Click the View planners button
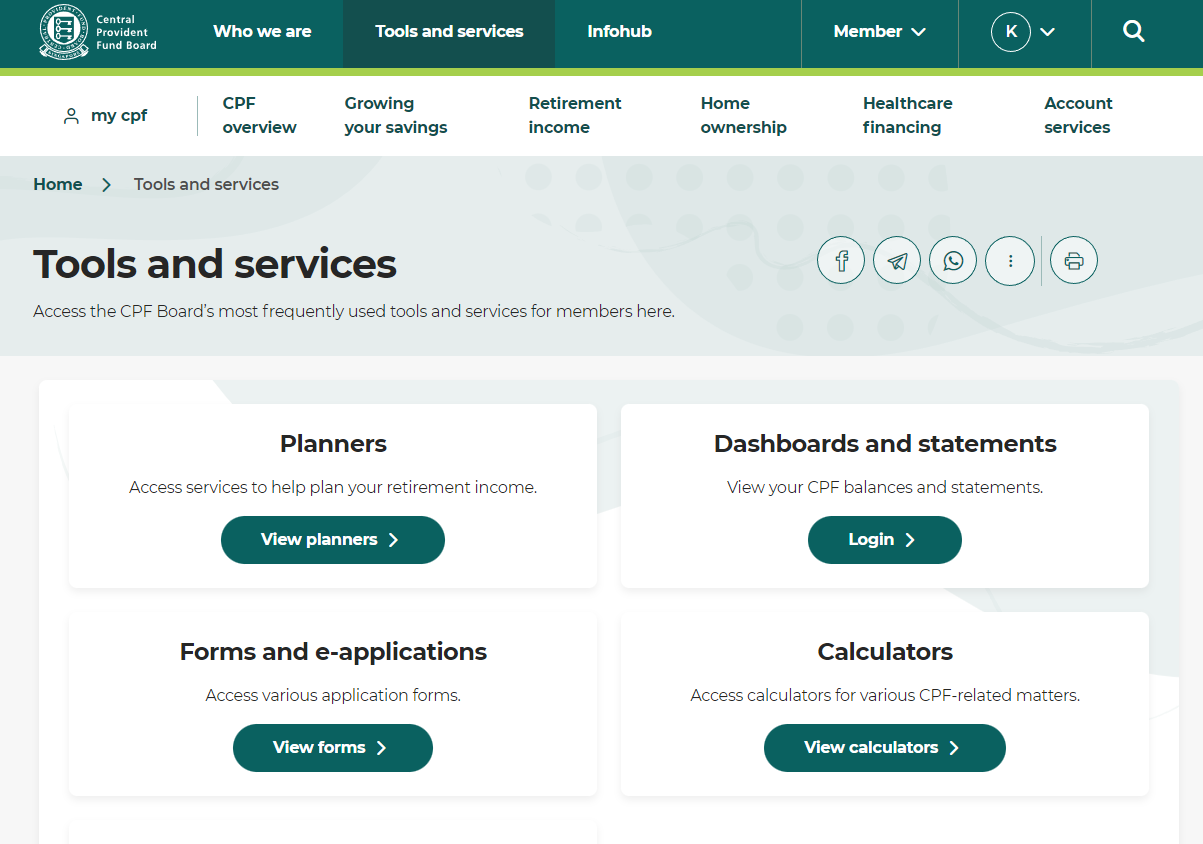 (x=333, y=540)
